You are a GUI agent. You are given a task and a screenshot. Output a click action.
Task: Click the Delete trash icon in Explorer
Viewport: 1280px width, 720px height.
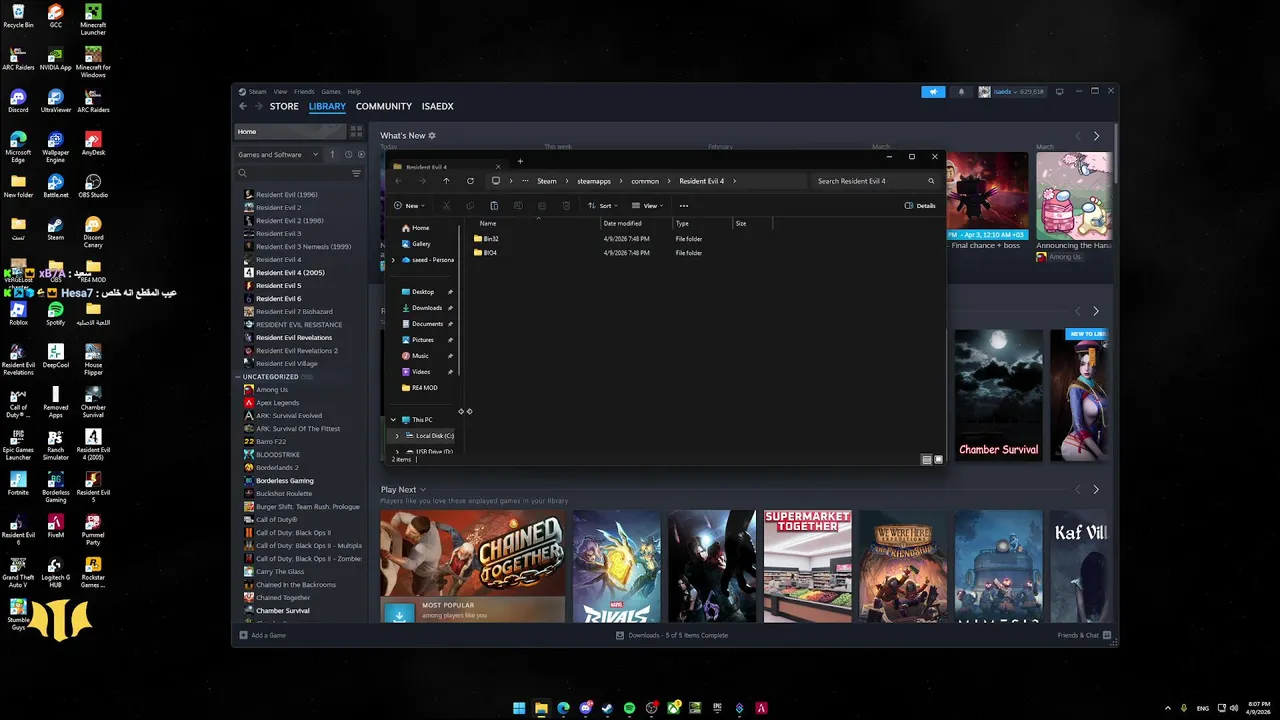click(566, 206)
